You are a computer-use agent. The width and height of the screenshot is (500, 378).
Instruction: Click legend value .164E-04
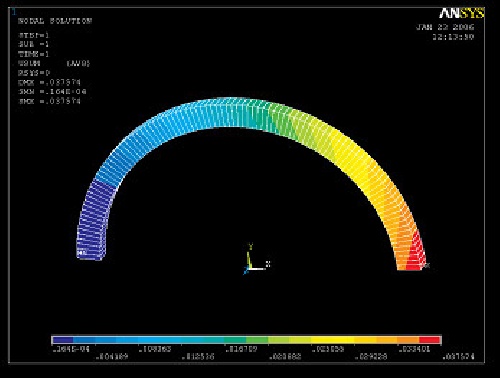click(x=71, y=349)
